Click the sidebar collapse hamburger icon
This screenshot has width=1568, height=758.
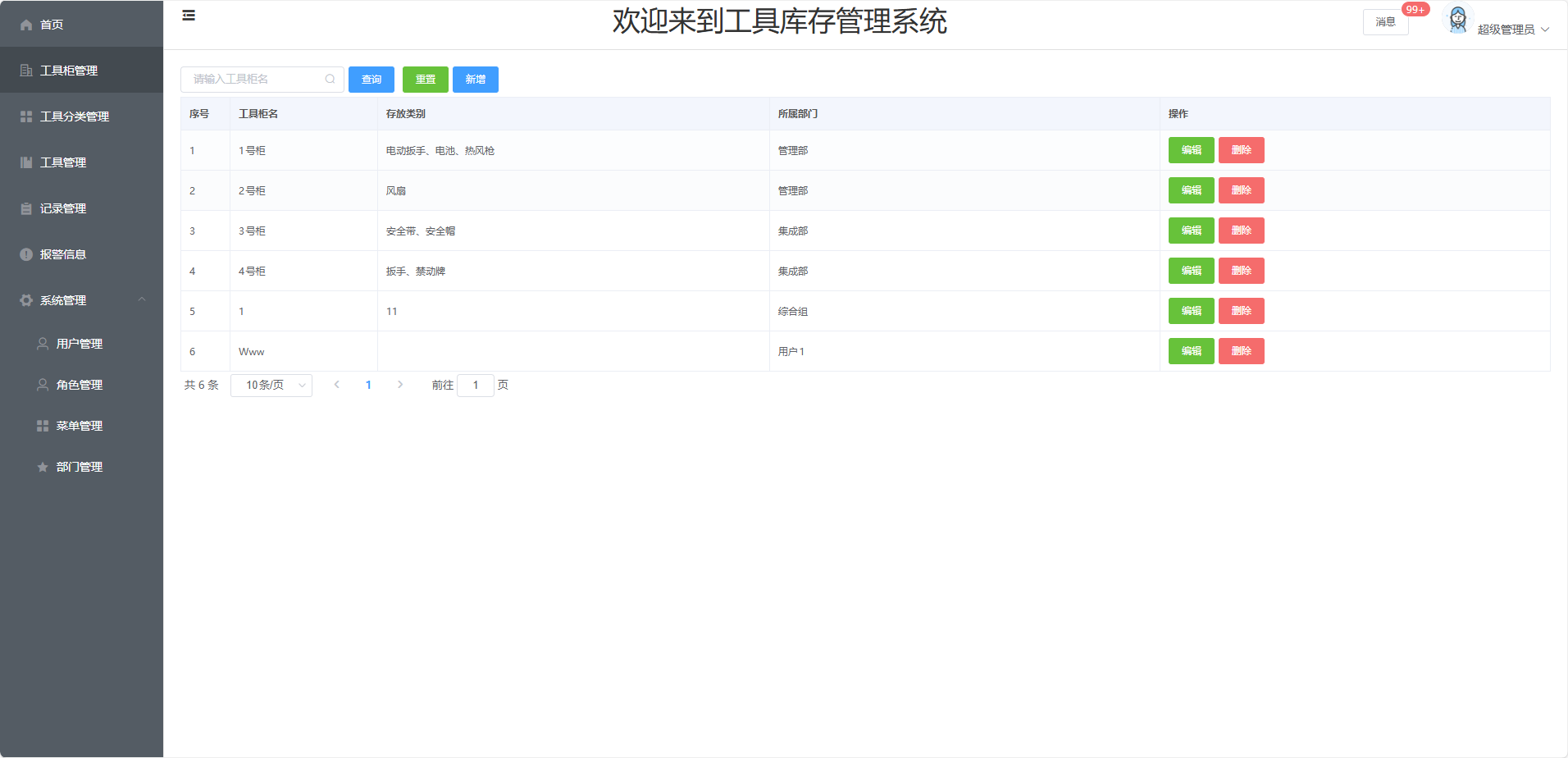[189, 16]
